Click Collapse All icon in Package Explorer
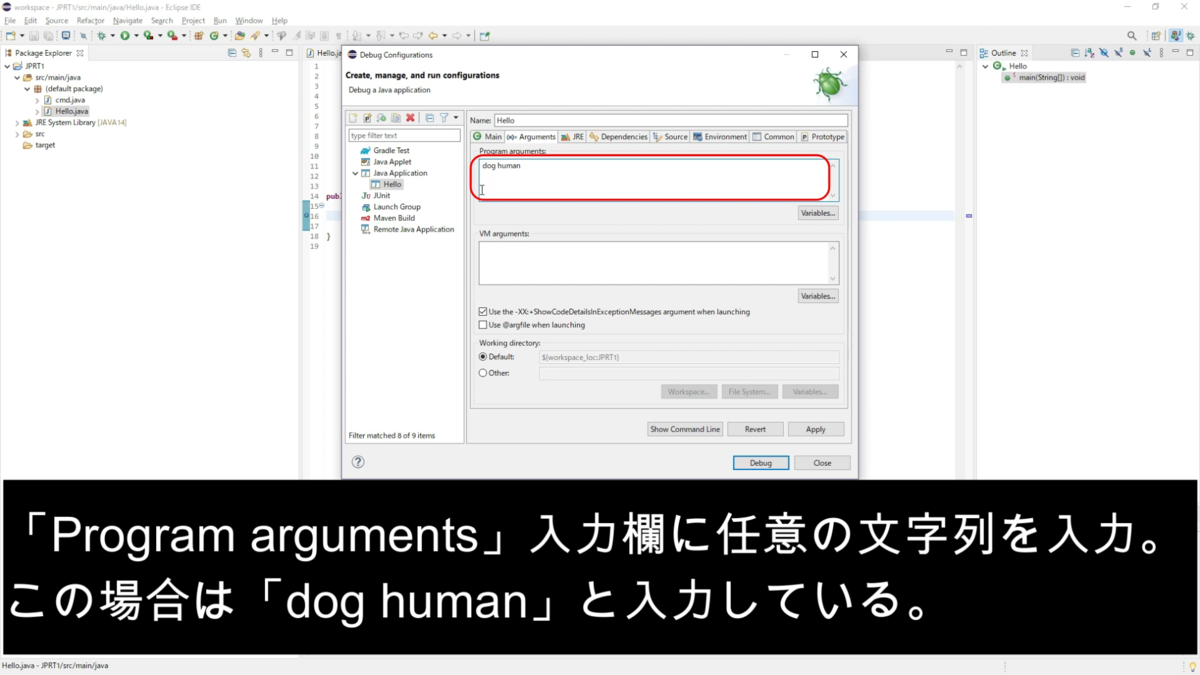1200x675 pixels. pyautogui.click(x=232, y=53)
